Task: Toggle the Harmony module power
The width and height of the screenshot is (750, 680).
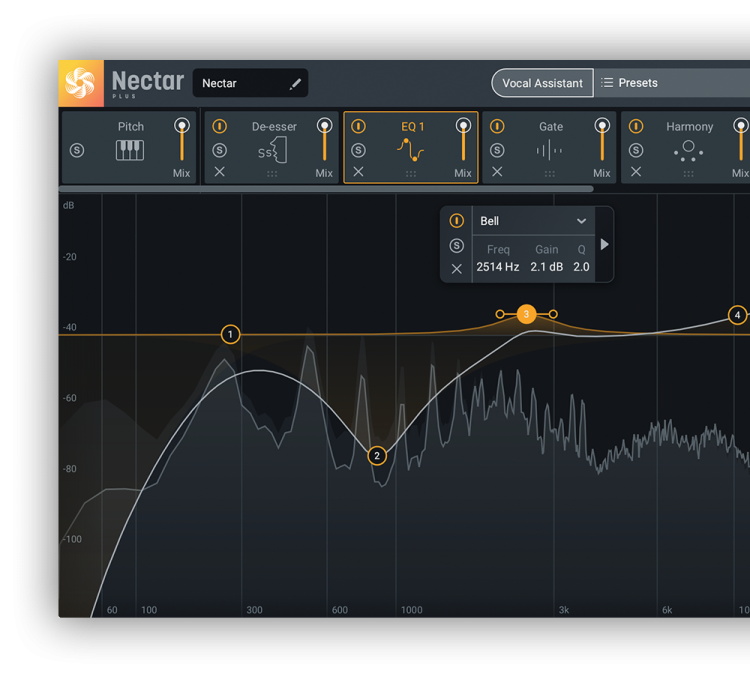Action: click(x=636, y=126)
